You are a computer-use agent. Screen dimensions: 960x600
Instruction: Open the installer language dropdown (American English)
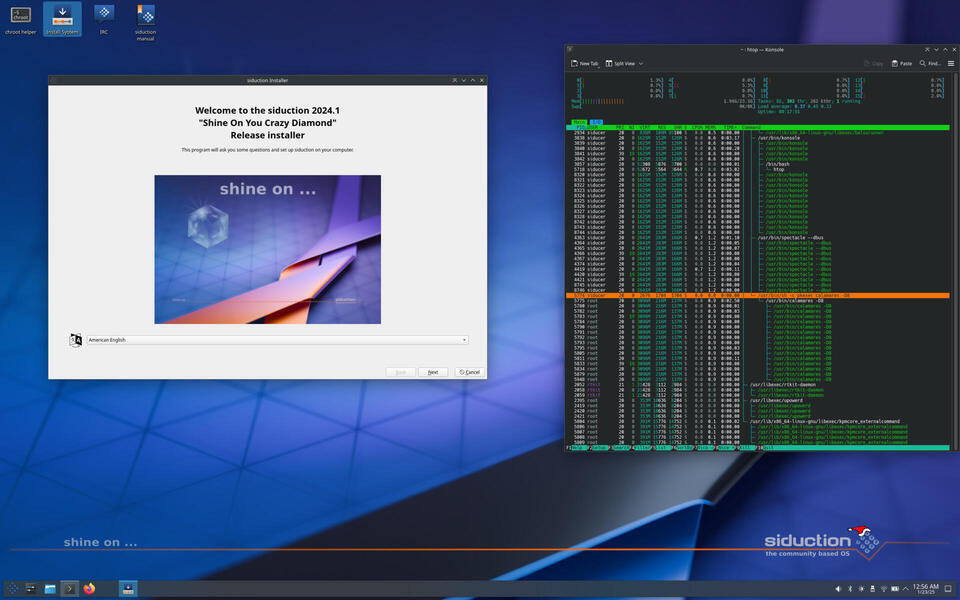click(x=277, y=340)
